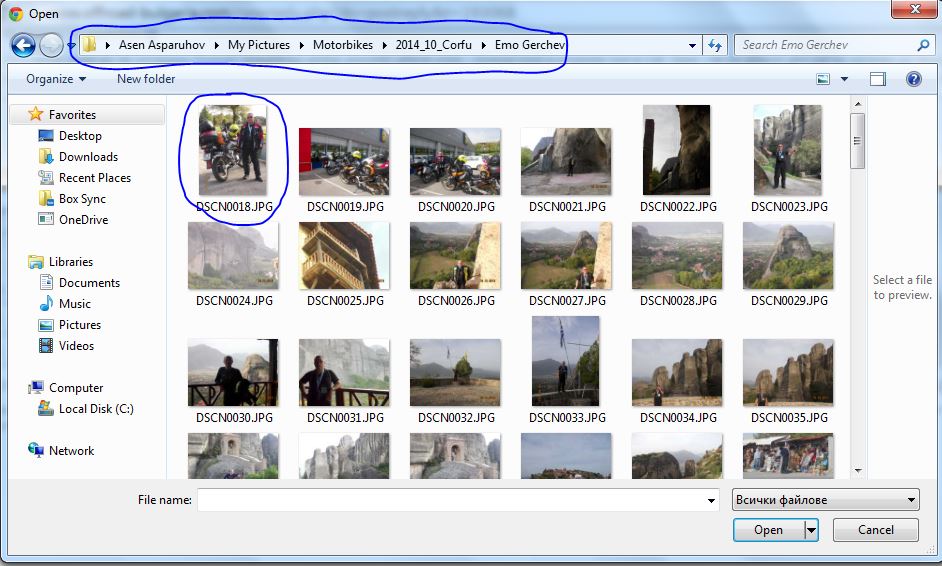Click the Forward navigation arrow
This screenshot has height=566, width=942.
(x=51, y=46)
